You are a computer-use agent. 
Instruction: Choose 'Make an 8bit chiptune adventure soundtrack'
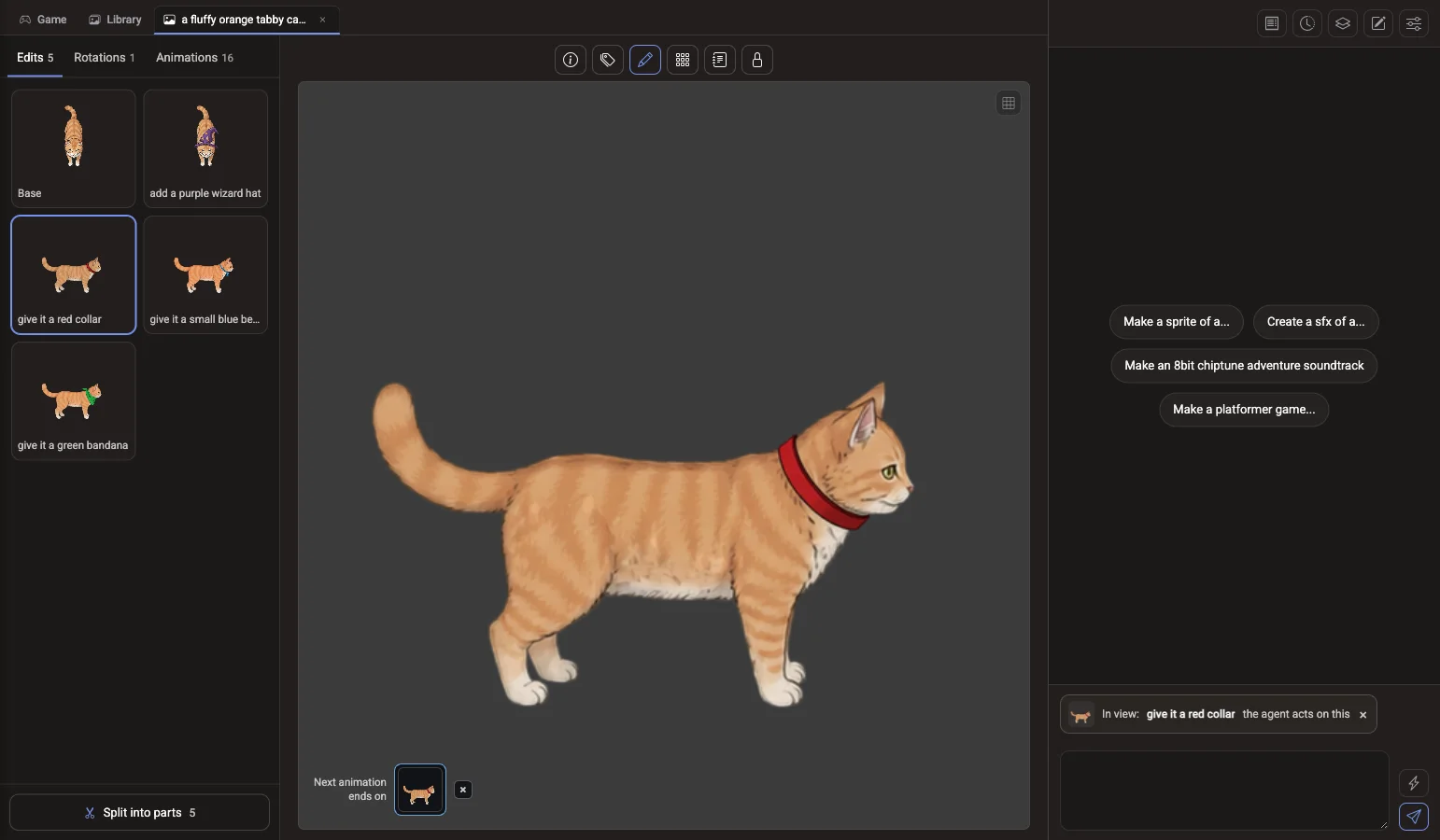1244,366
